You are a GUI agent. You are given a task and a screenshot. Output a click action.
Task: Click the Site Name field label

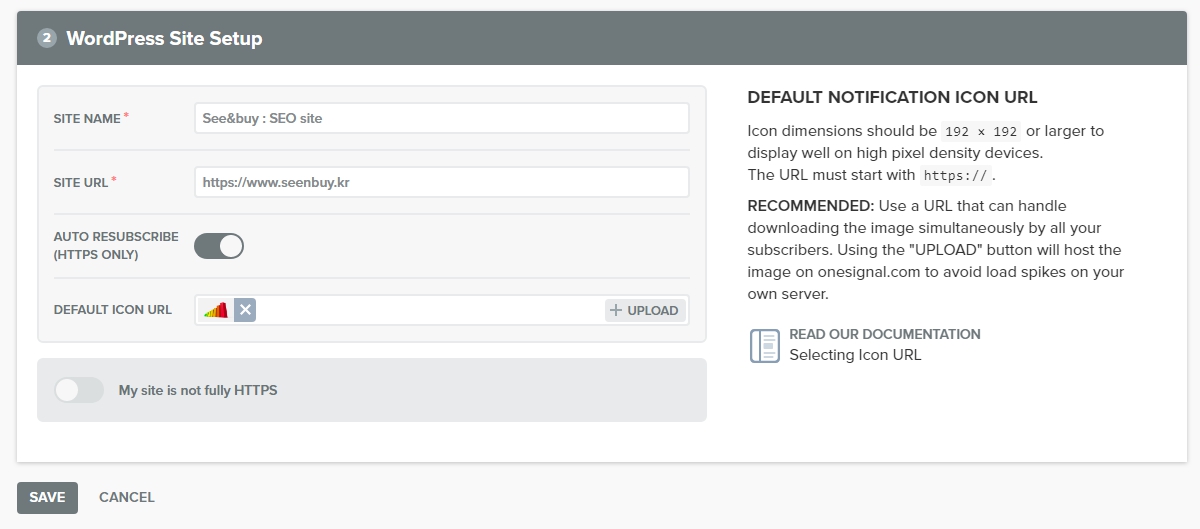coord(87,118)
